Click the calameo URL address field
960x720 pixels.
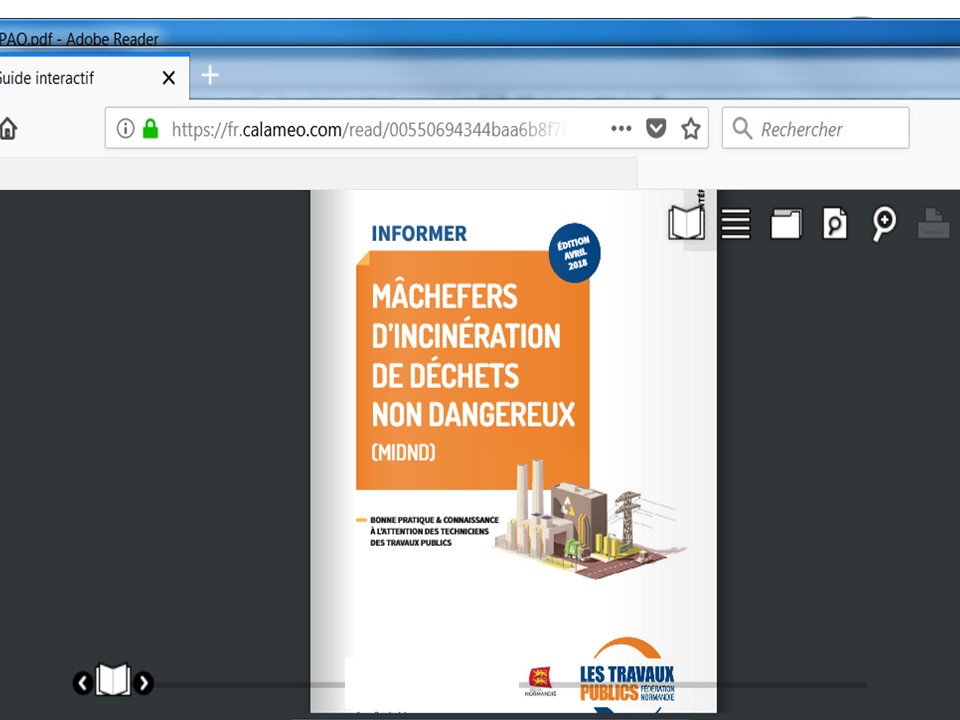pyautogui.click(x=380, y=129)
